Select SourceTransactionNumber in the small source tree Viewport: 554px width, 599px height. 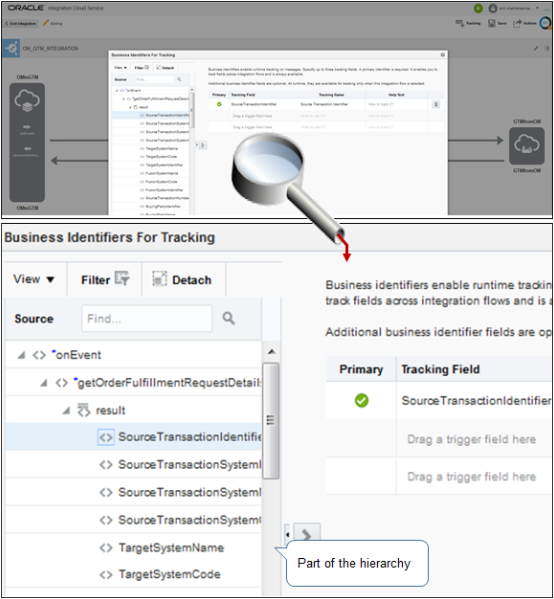coord(167,198)
